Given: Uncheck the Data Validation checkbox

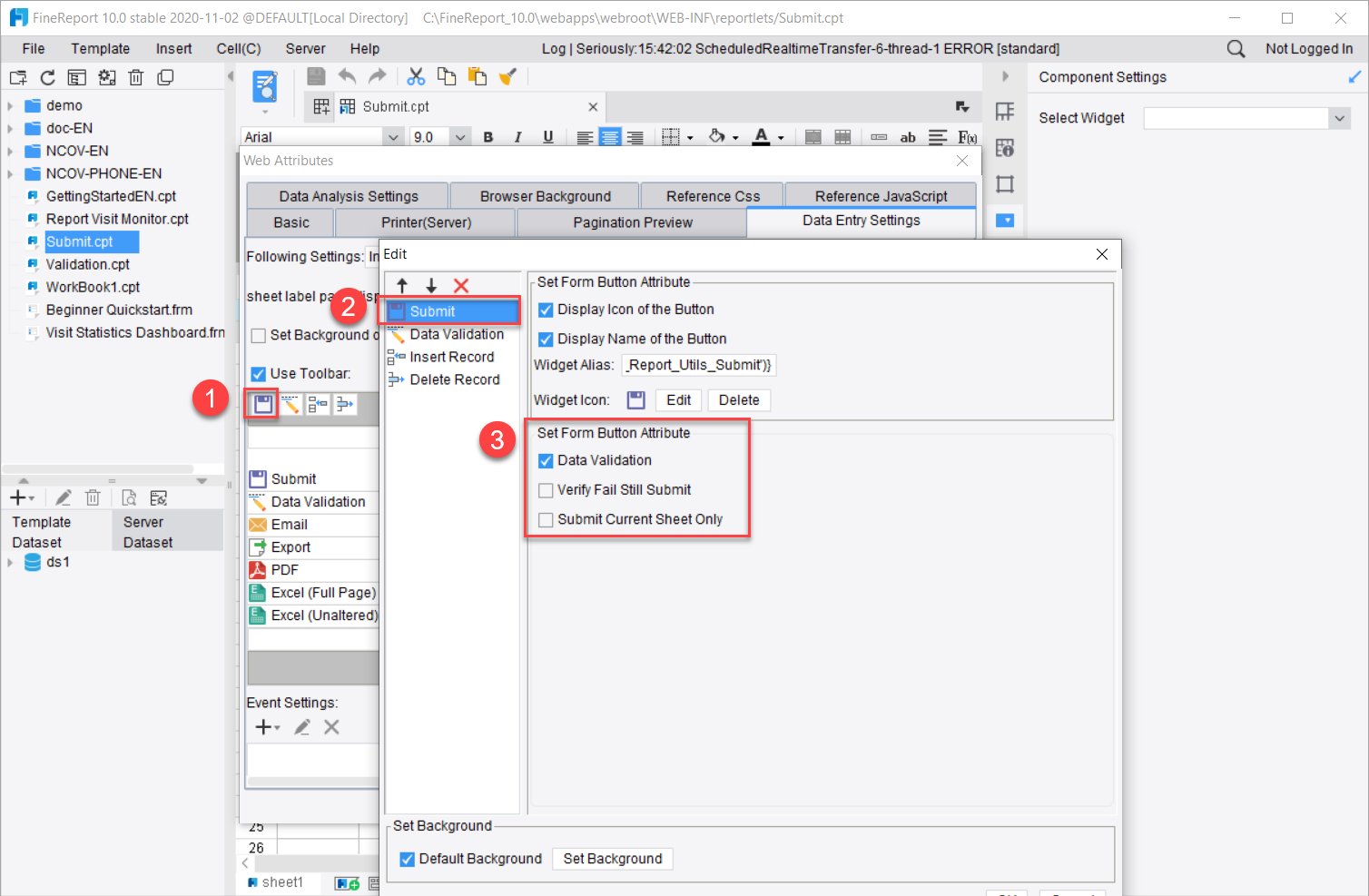Looking at the screenshot, I should 546,461.
